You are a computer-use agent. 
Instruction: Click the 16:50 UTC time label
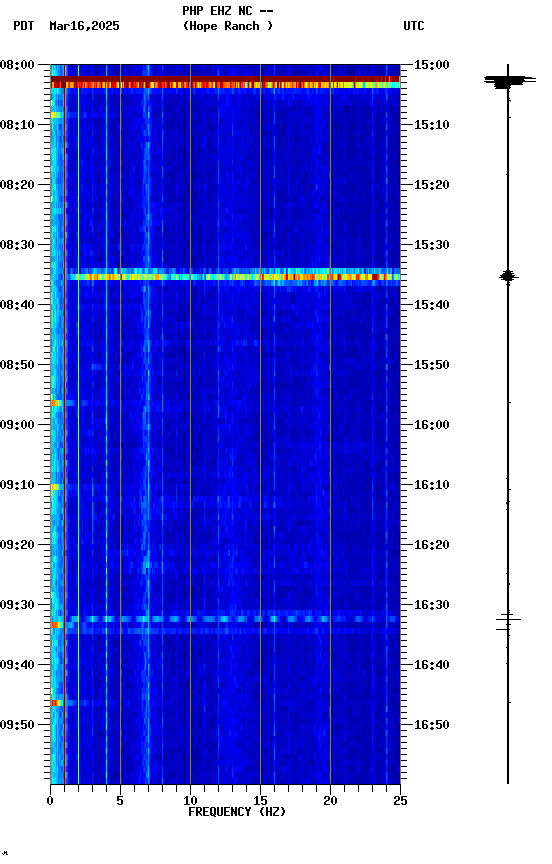point(432,725)
